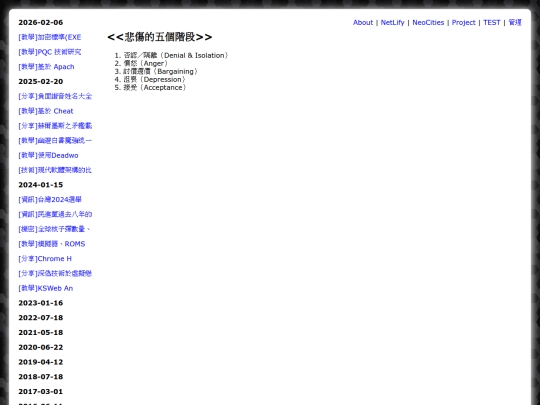This screenshot has height=405, width=540.
Task: Open the KSWeb An article
Action: (x=46, y=289)
